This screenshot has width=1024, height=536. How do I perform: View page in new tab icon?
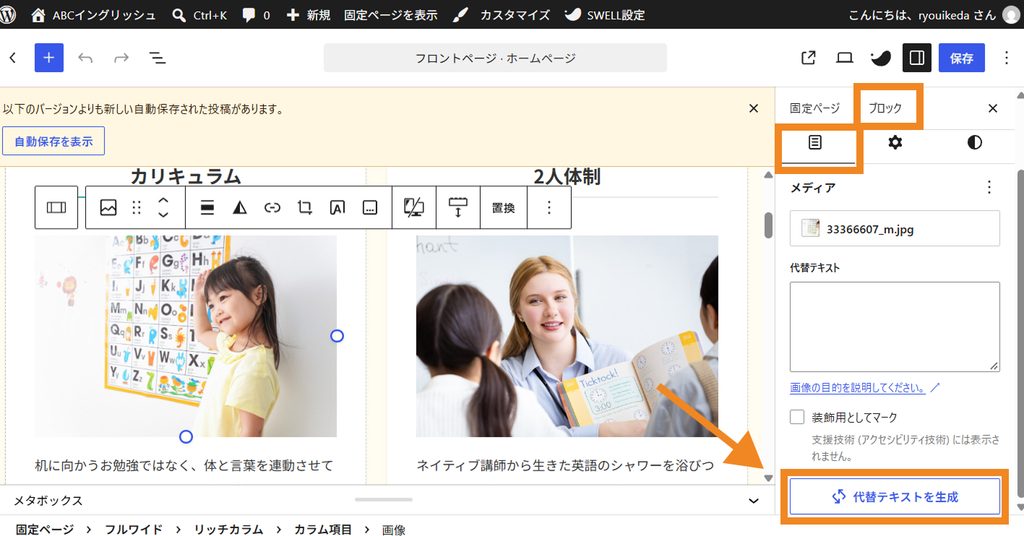pos(808,58)
